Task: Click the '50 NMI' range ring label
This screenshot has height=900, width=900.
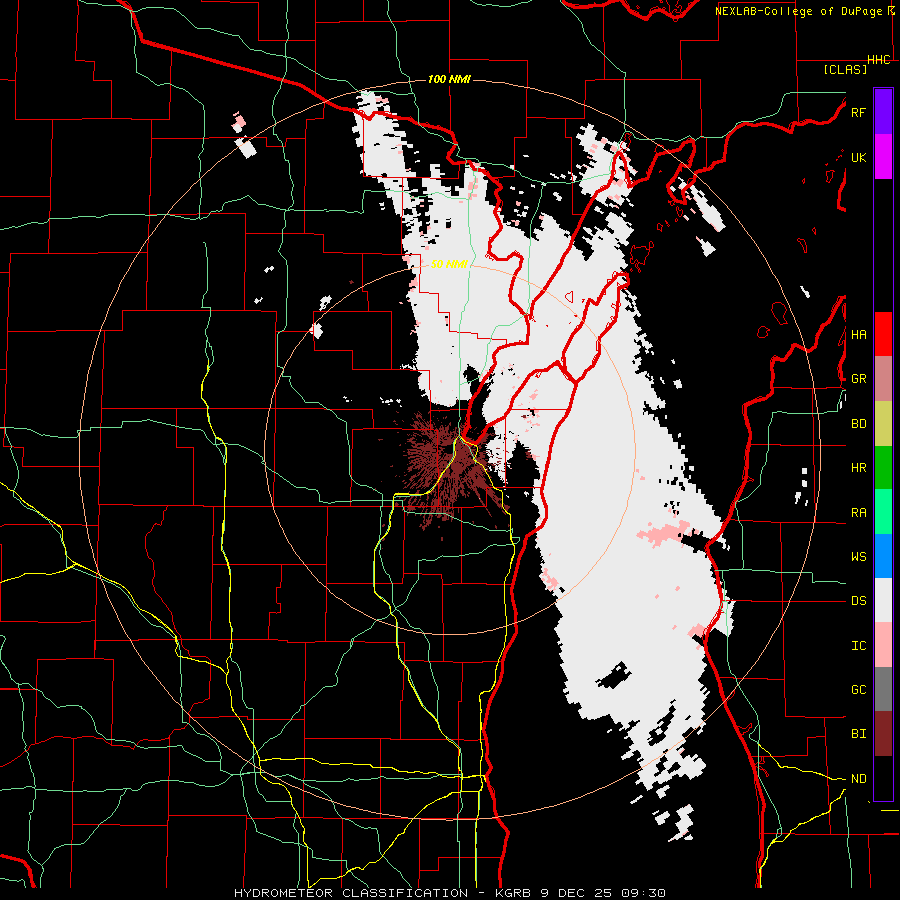Action: pyautogui.click(x=449, y=264)
